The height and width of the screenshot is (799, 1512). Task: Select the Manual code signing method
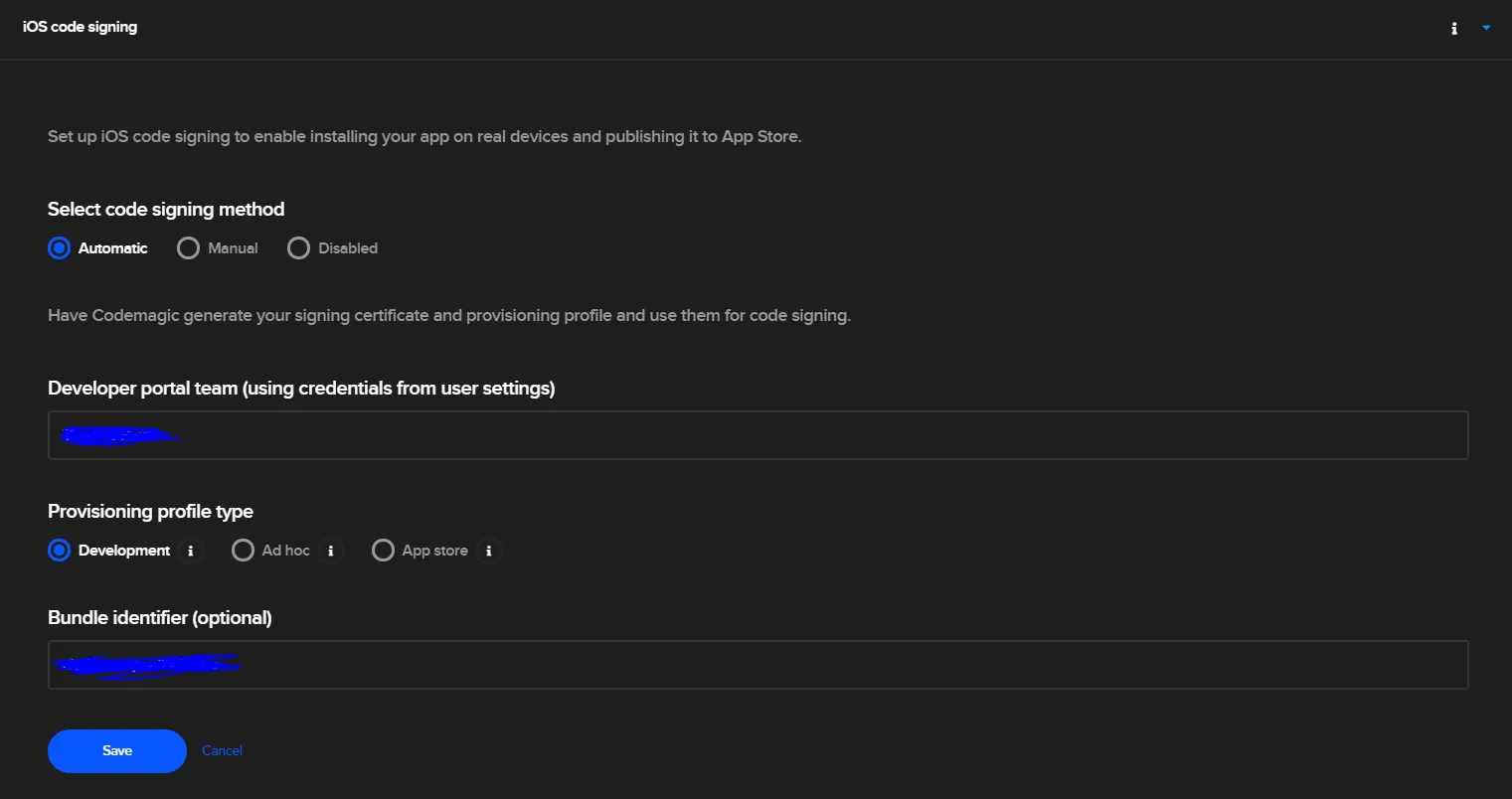188,248
